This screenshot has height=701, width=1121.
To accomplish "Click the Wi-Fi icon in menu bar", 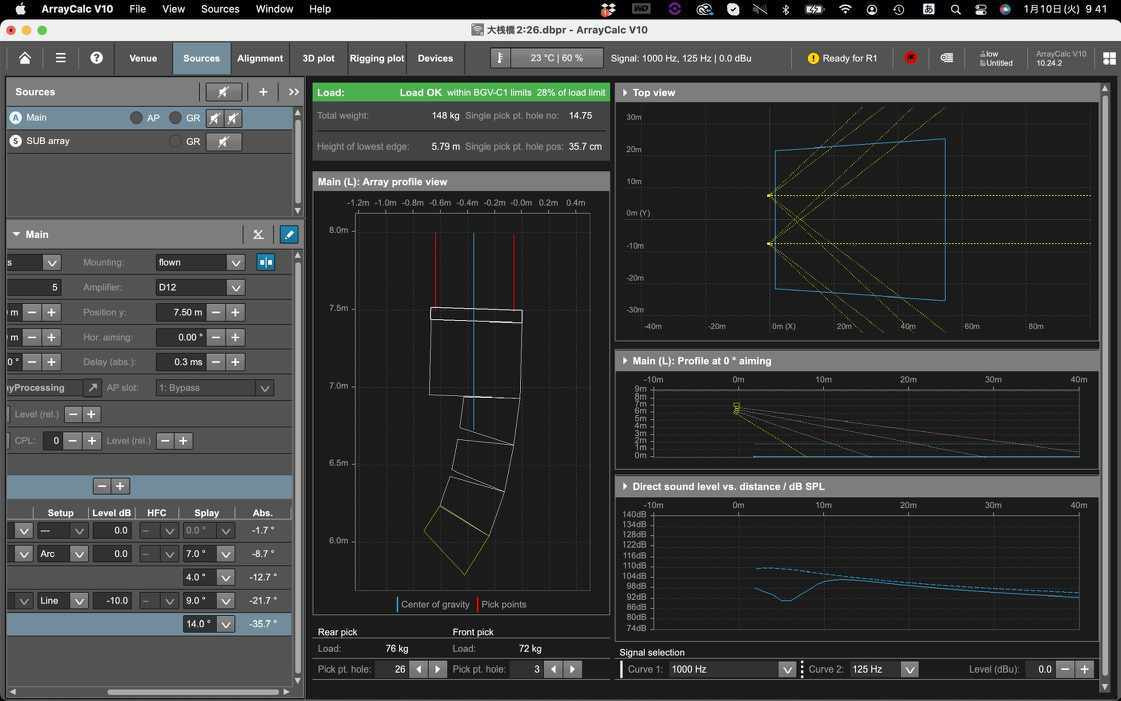I will [x=845, y=9].
